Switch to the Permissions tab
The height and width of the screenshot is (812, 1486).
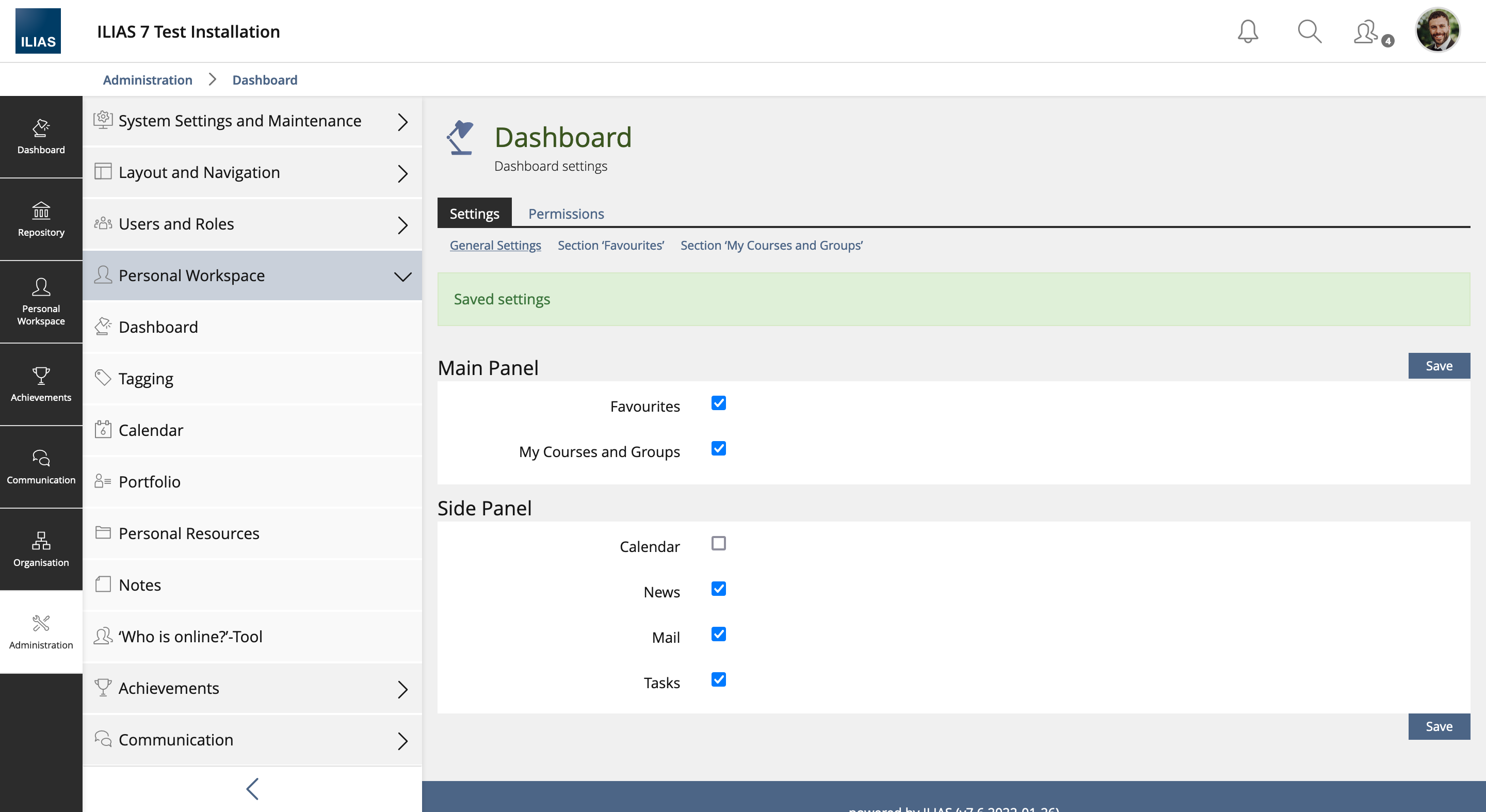[x=566, y=214]
